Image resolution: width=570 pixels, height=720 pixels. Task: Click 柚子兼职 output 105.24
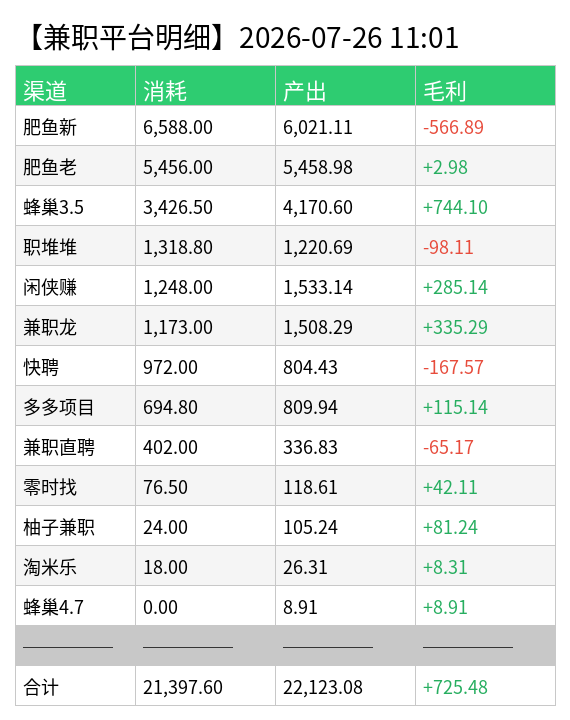click(x=310, y=527)
